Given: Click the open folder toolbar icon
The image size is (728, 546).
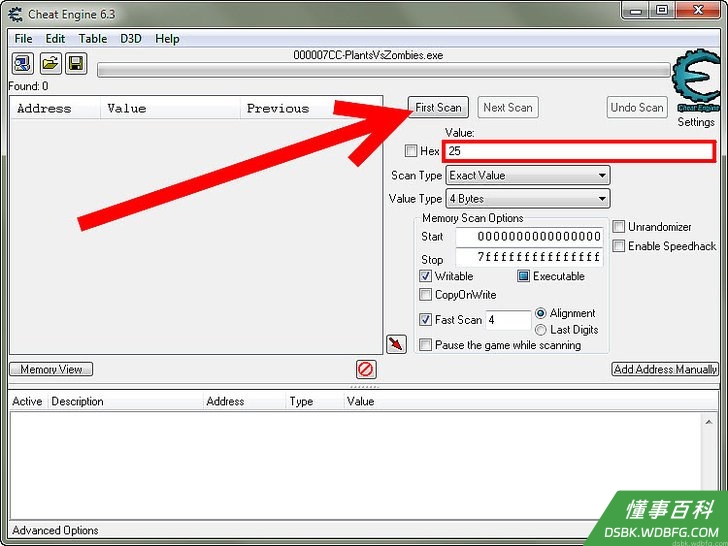Looking at the screenshot, I should coord(50,63).
